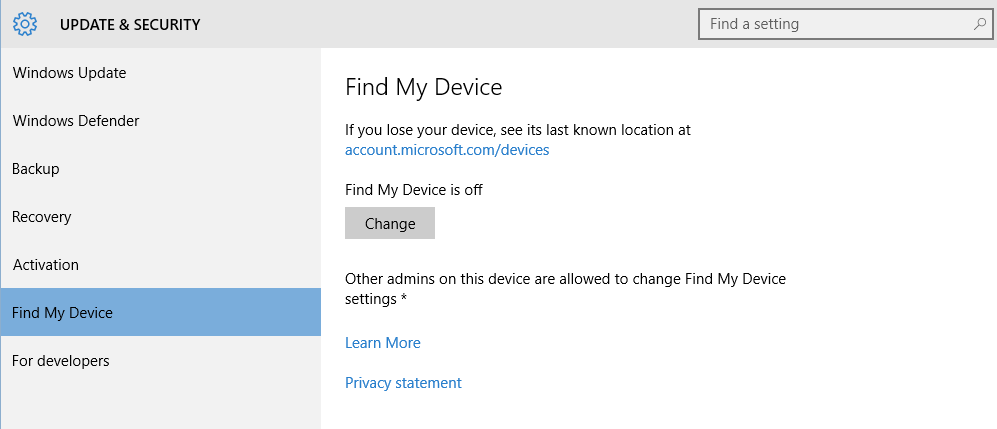
Task: Switch to the Activation section
Action: click(46, 265)
